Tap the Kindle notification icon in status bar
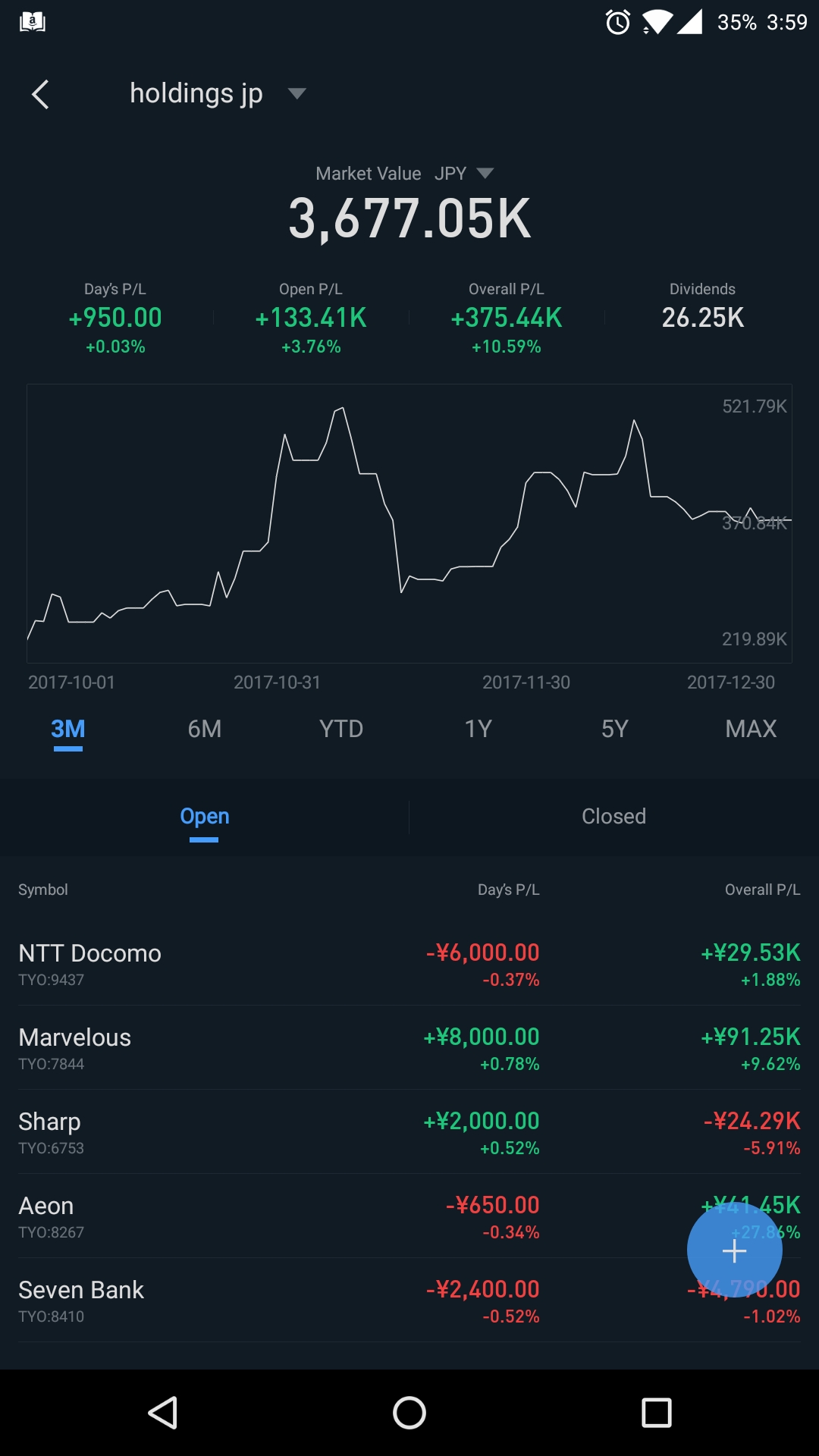 [x=32, y=22]
